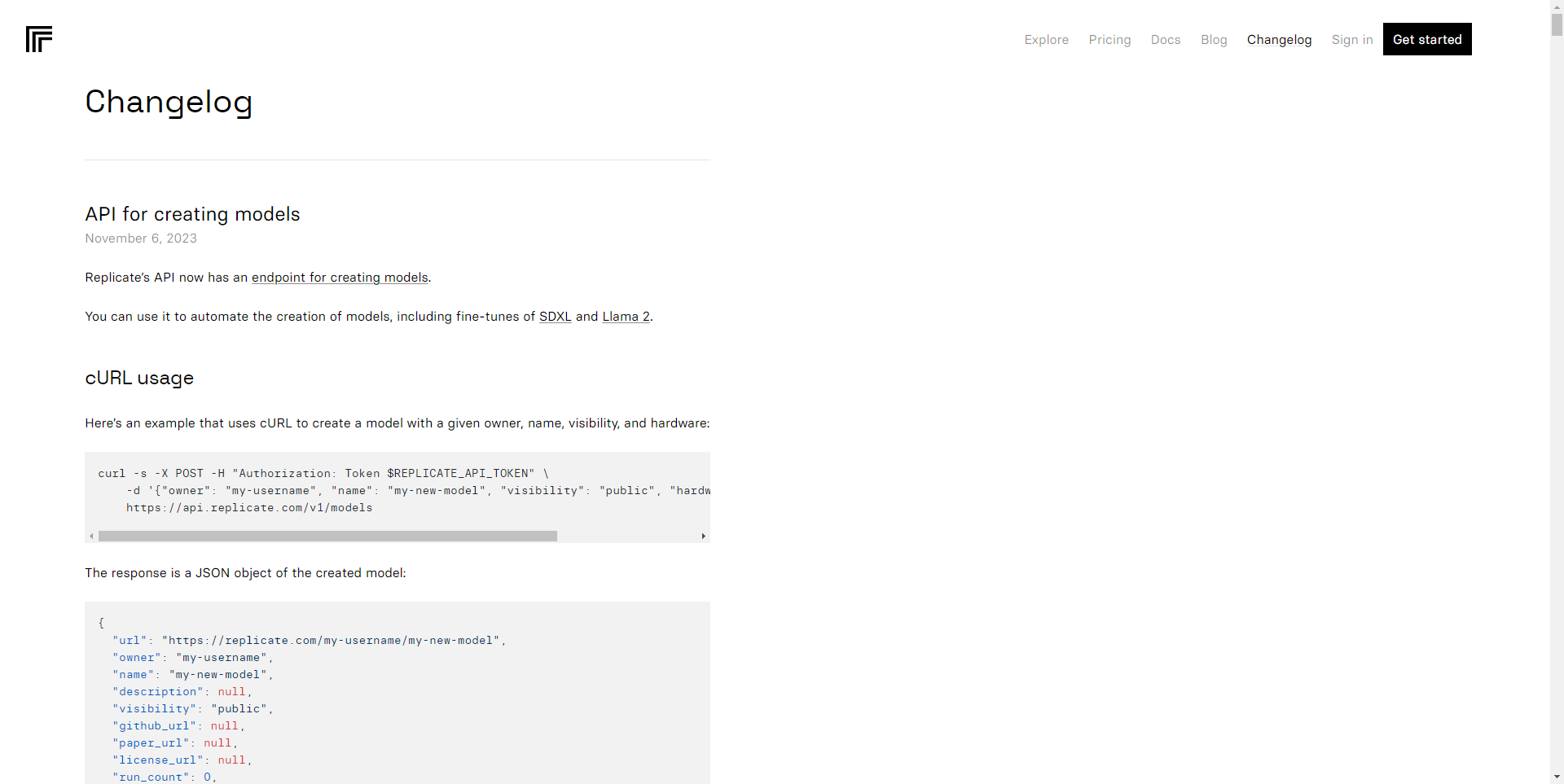Click the code block's scroll left arrow

click(91, 536)
